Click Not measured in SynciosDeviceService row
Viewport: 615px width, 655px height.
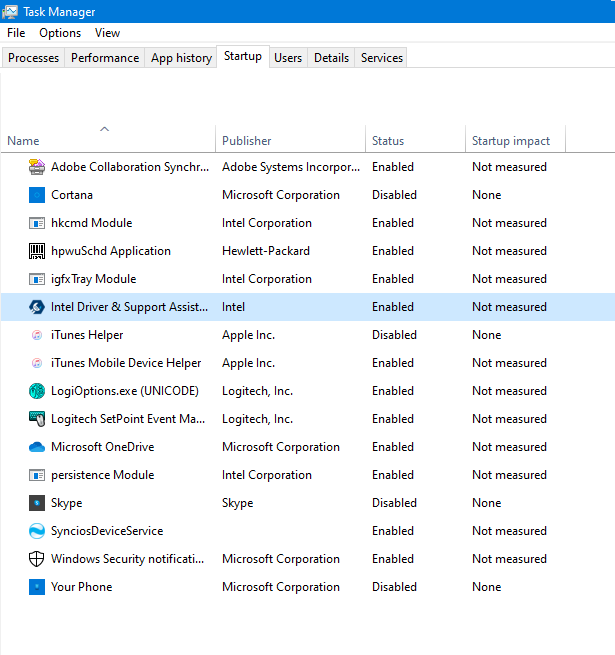509,531
